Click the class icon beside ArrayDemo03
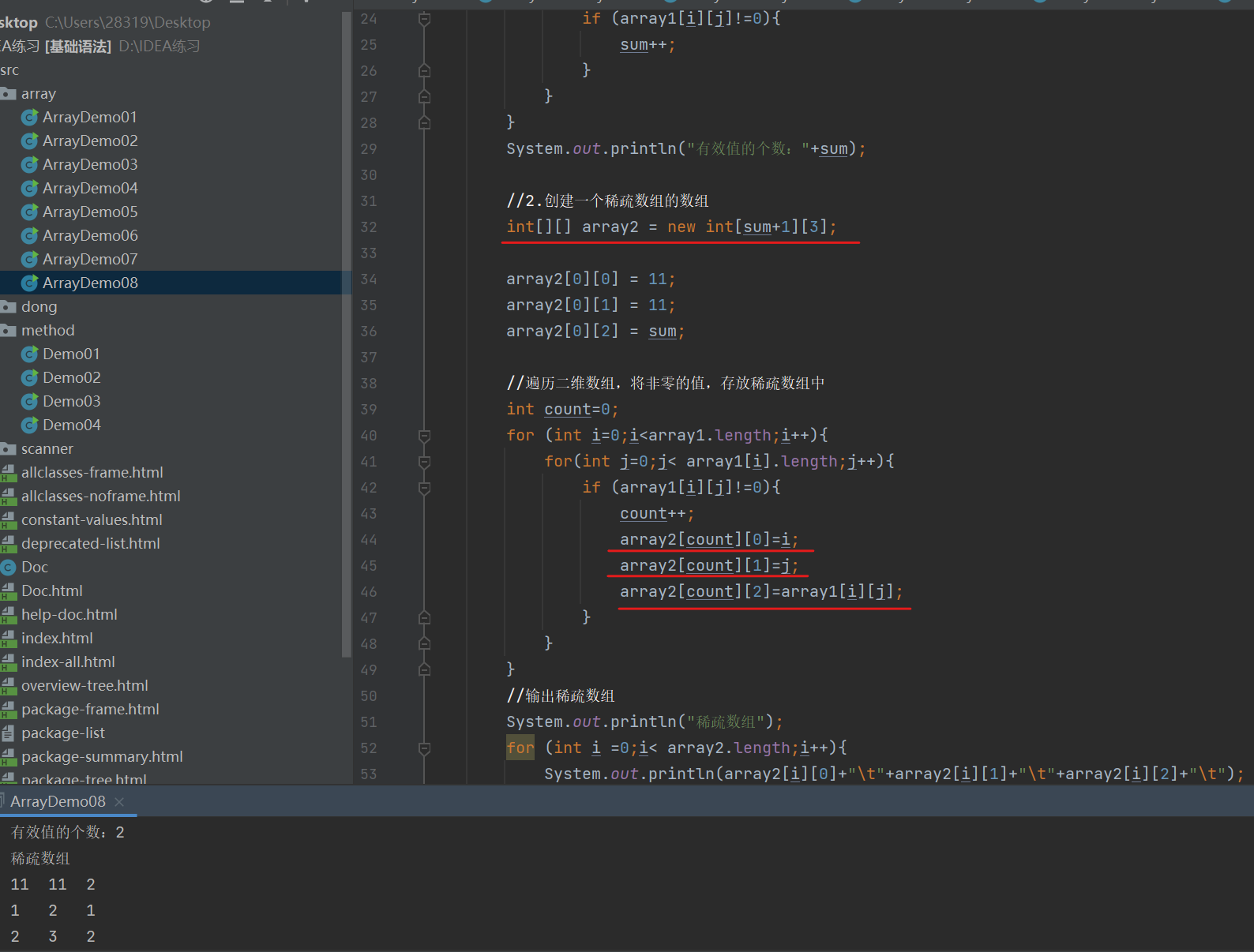The width and height of the screenshot is (1254, 952). pyautogui.click(x=30, y=165)
